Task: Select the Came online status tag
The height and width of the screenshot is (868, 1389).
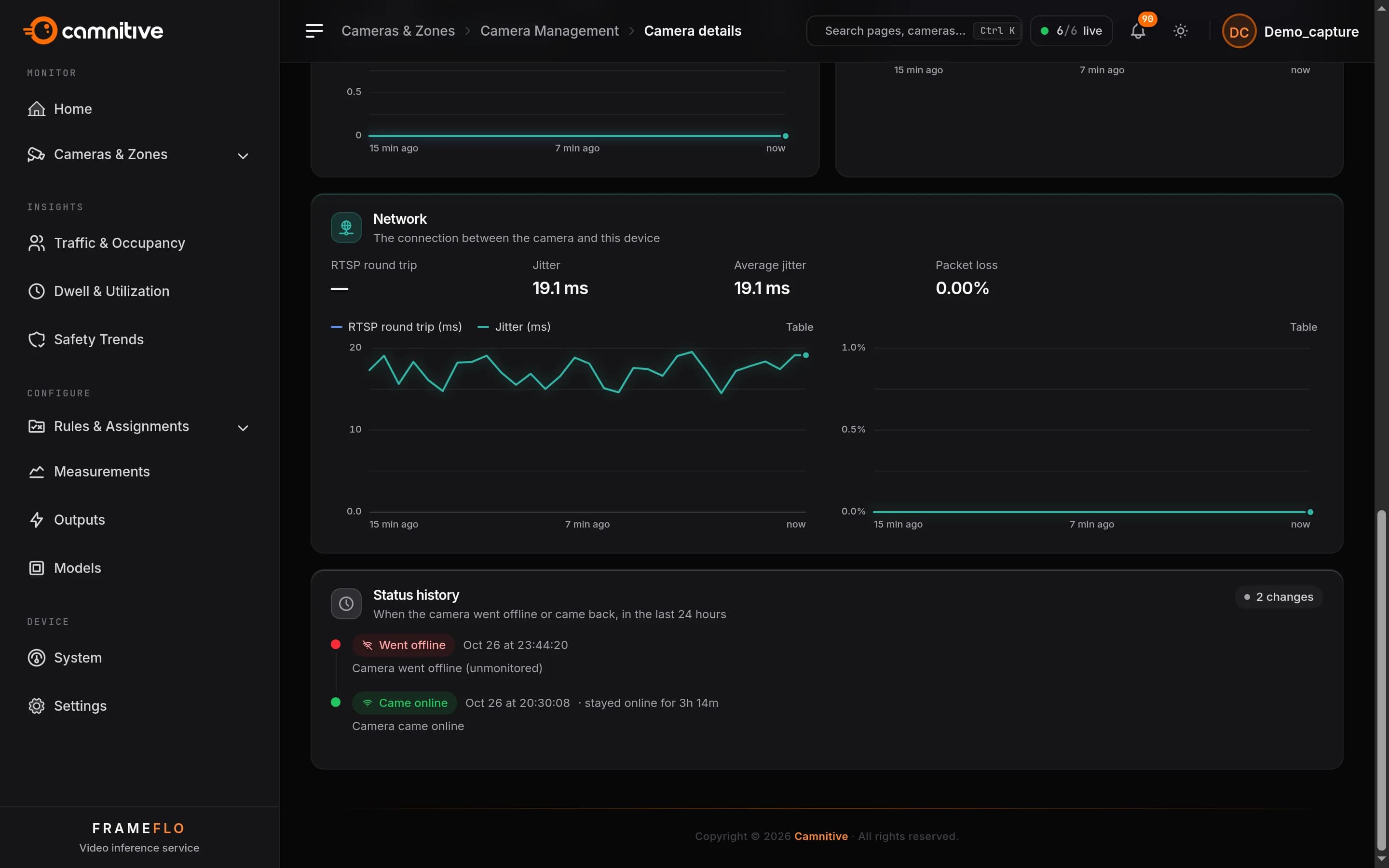Action: pyautogui.click(x=405, y=703)
